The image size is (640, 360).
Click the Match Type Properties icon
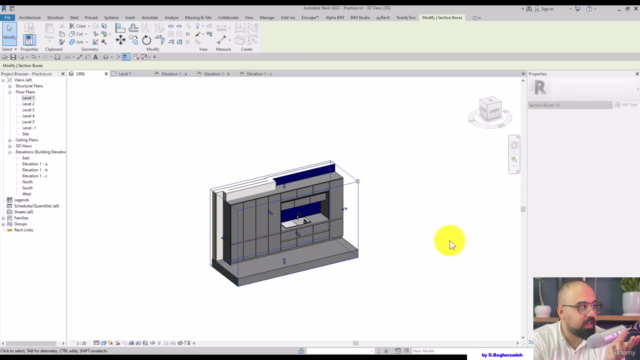pyautogui.click(x=62, y=42)
